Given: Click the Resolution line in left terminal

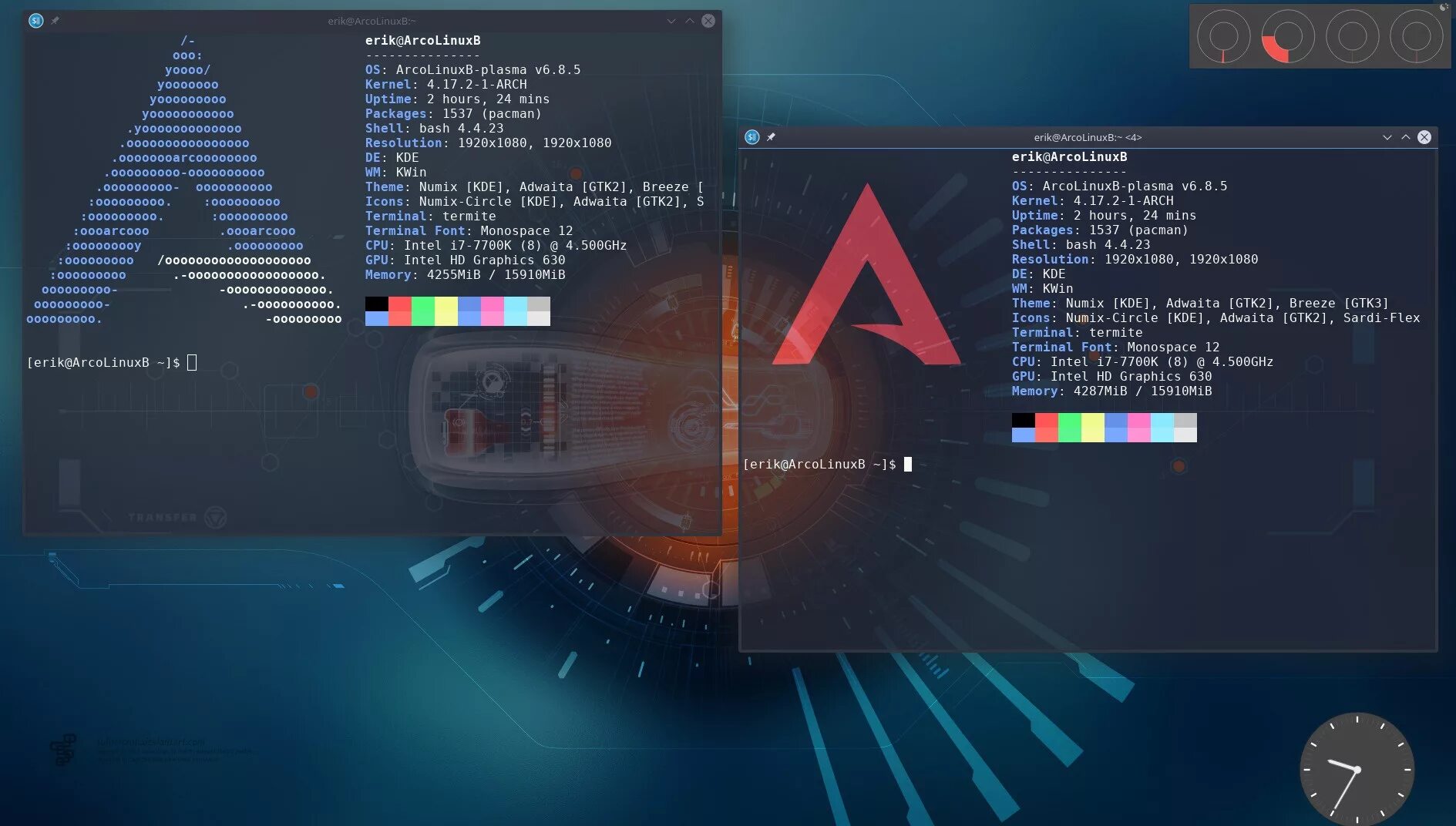Looking at the screenshot, I should tap(489, 143).
